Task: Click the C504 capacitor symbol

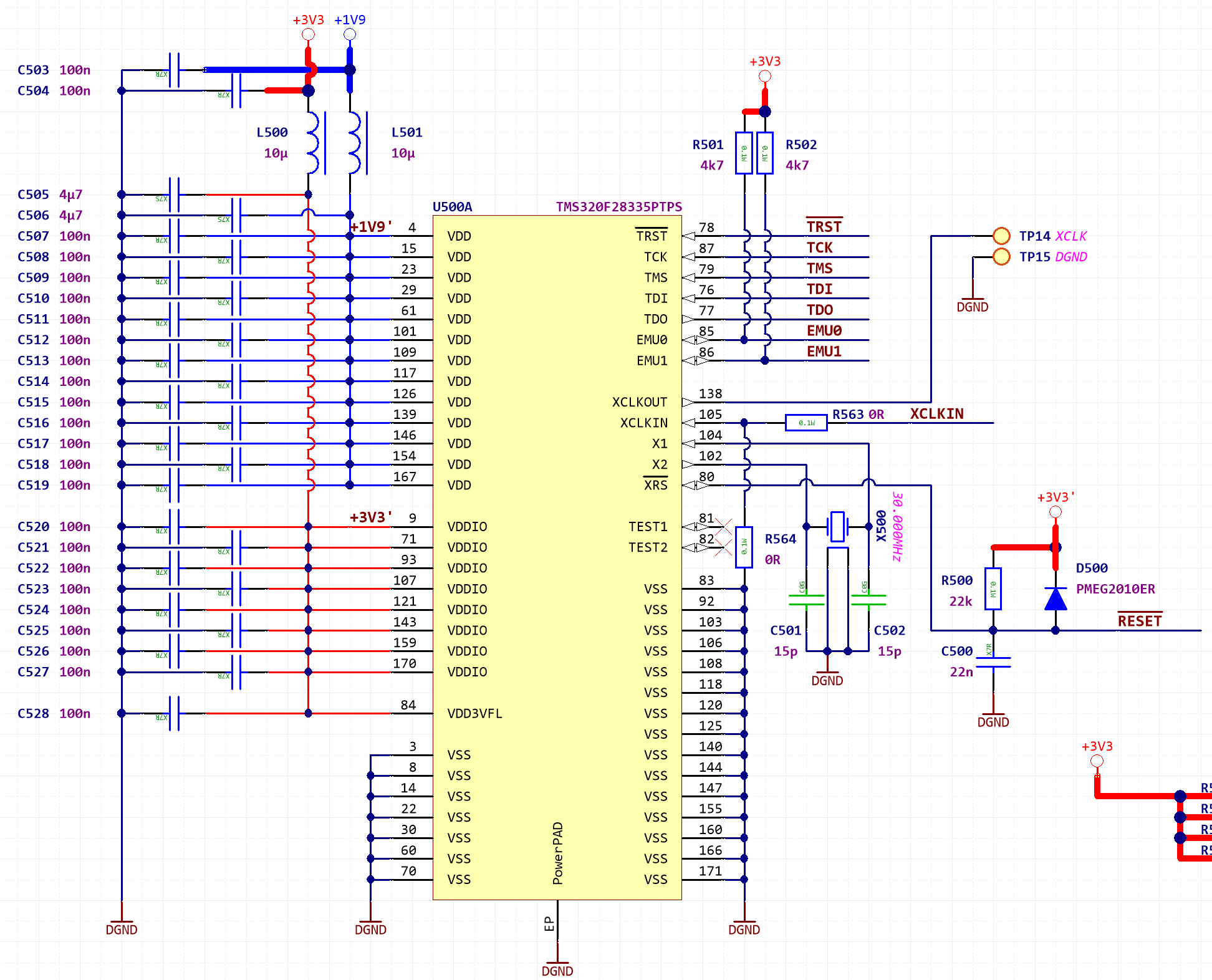Action: [236, 90]
